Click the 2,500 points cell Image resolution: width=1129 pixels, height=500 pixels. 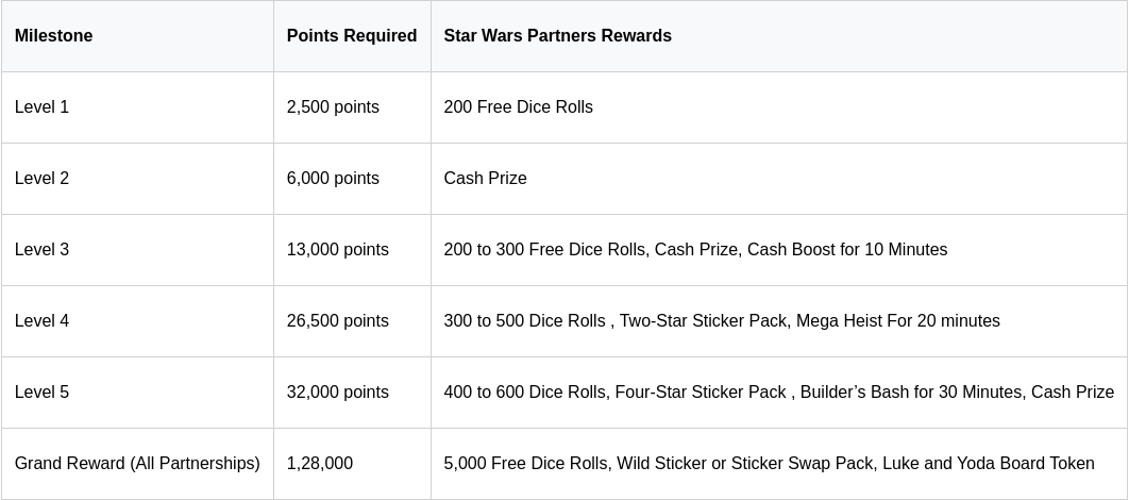click(332, 107)
